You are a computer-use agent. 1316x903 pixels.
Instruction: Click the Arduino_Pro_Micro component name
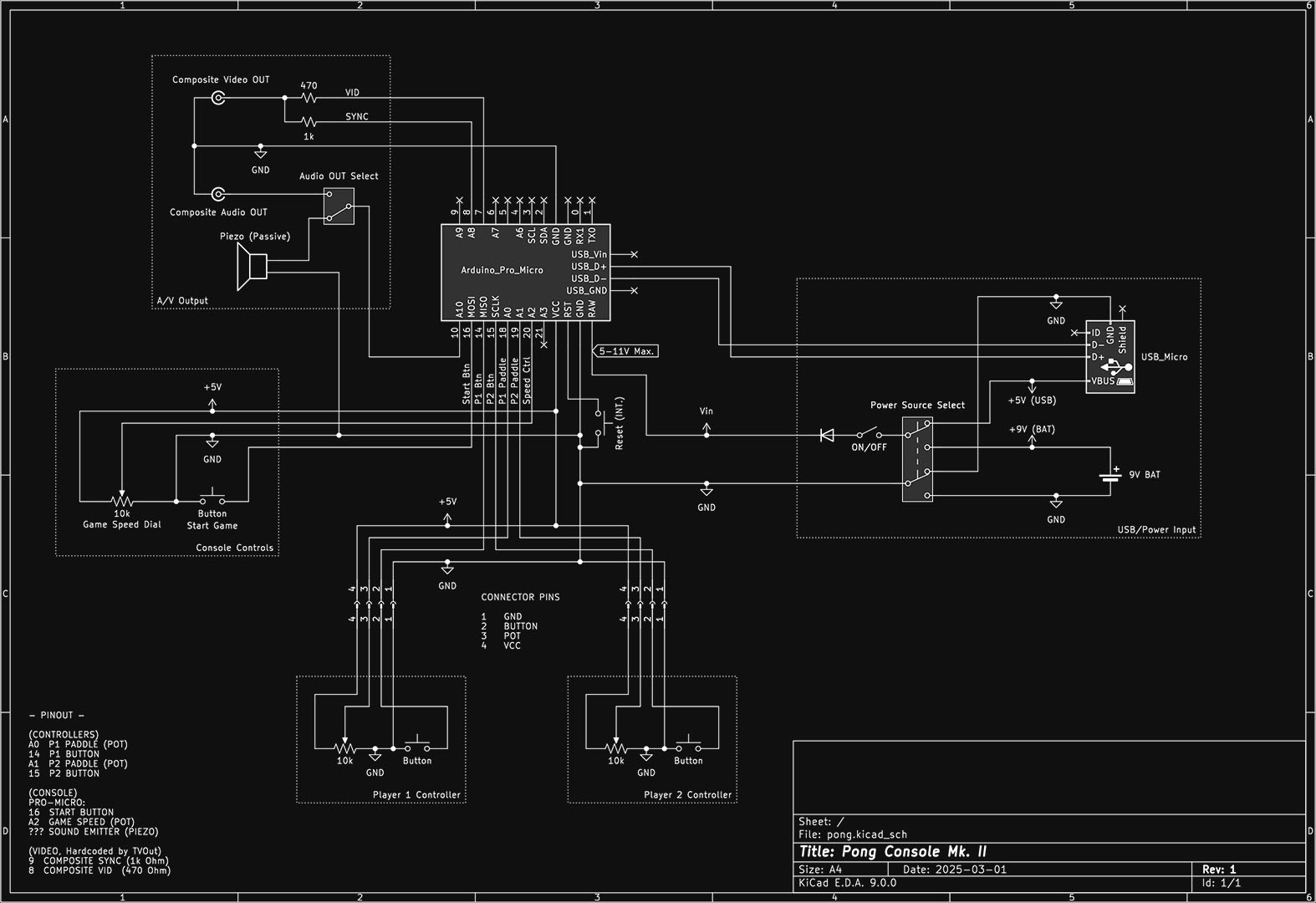[x=502, y=270]
